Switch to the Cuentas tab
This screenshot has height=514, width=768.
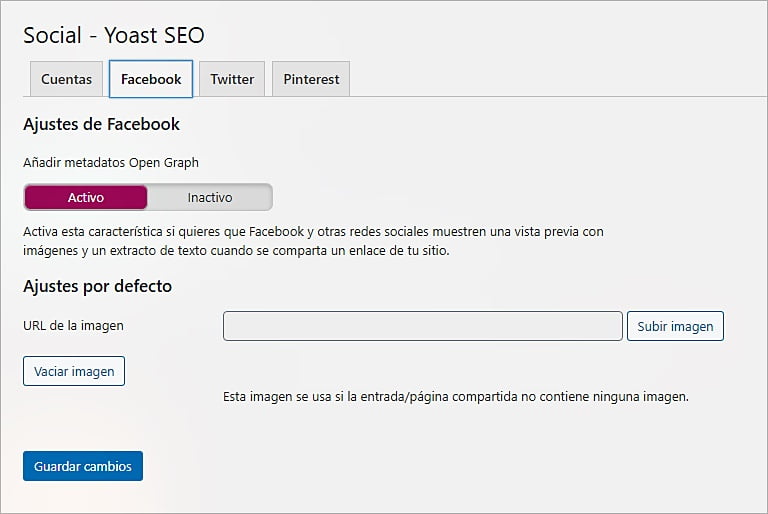pyautogui.click(x=66, y=79)
